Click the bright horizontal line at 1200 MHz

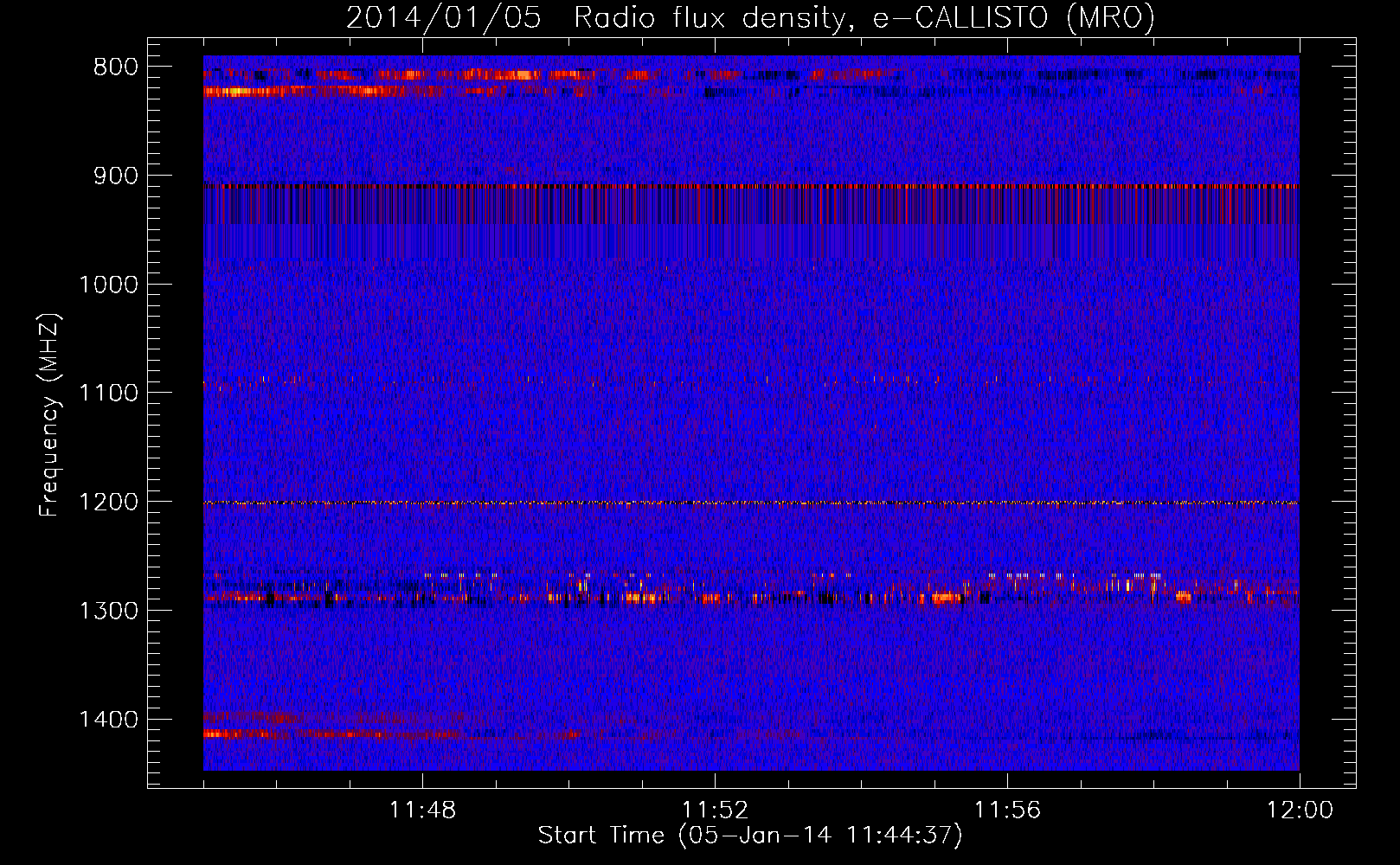(x=751, y=503)
